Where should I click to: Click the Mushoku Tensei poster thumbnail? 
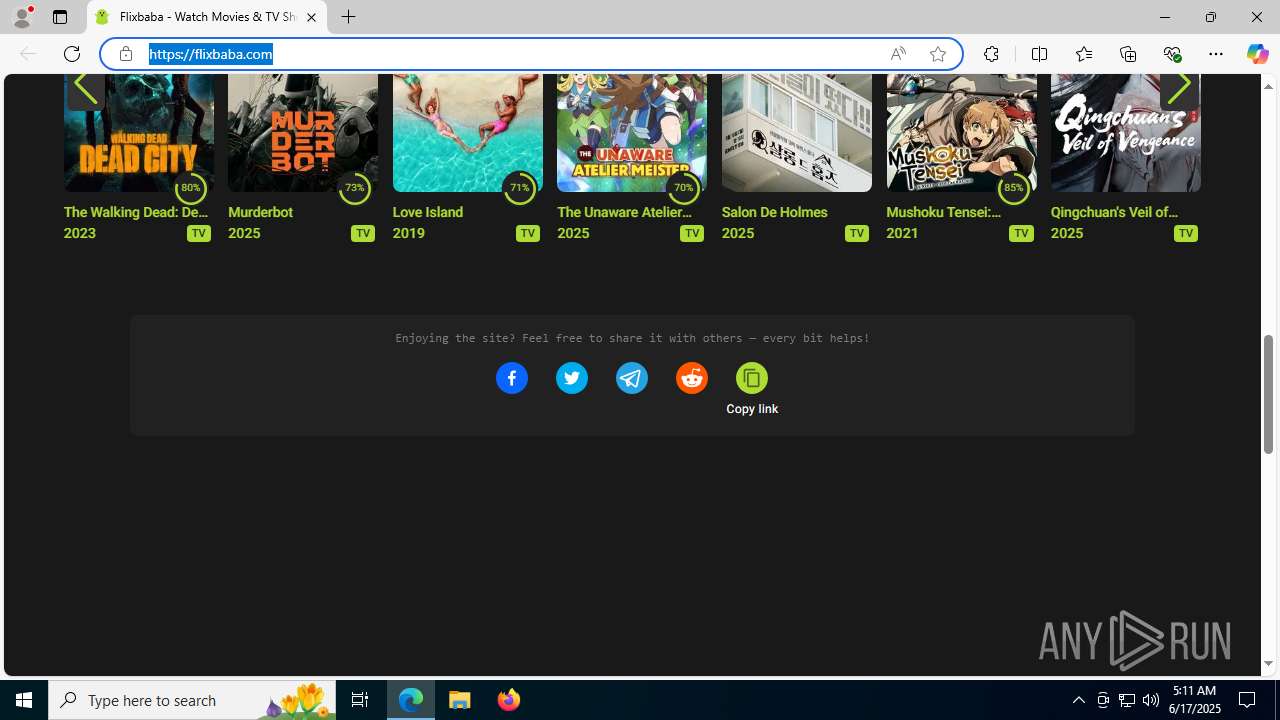(x=961, y=132)
